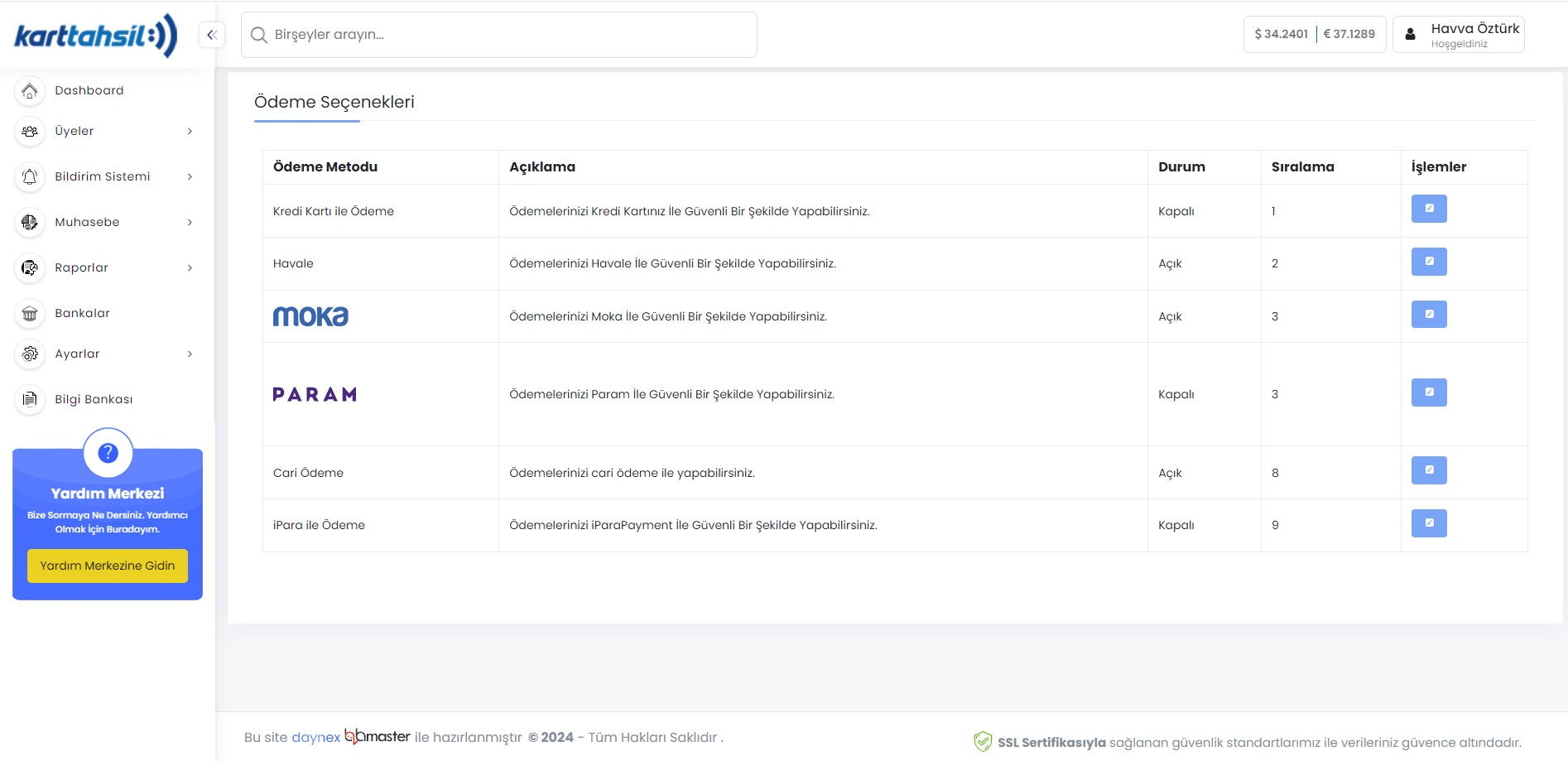Open the Bilgi Bankası menu item
The width and height of the screenshot is (1568, 761).
(x=94, y=399)
